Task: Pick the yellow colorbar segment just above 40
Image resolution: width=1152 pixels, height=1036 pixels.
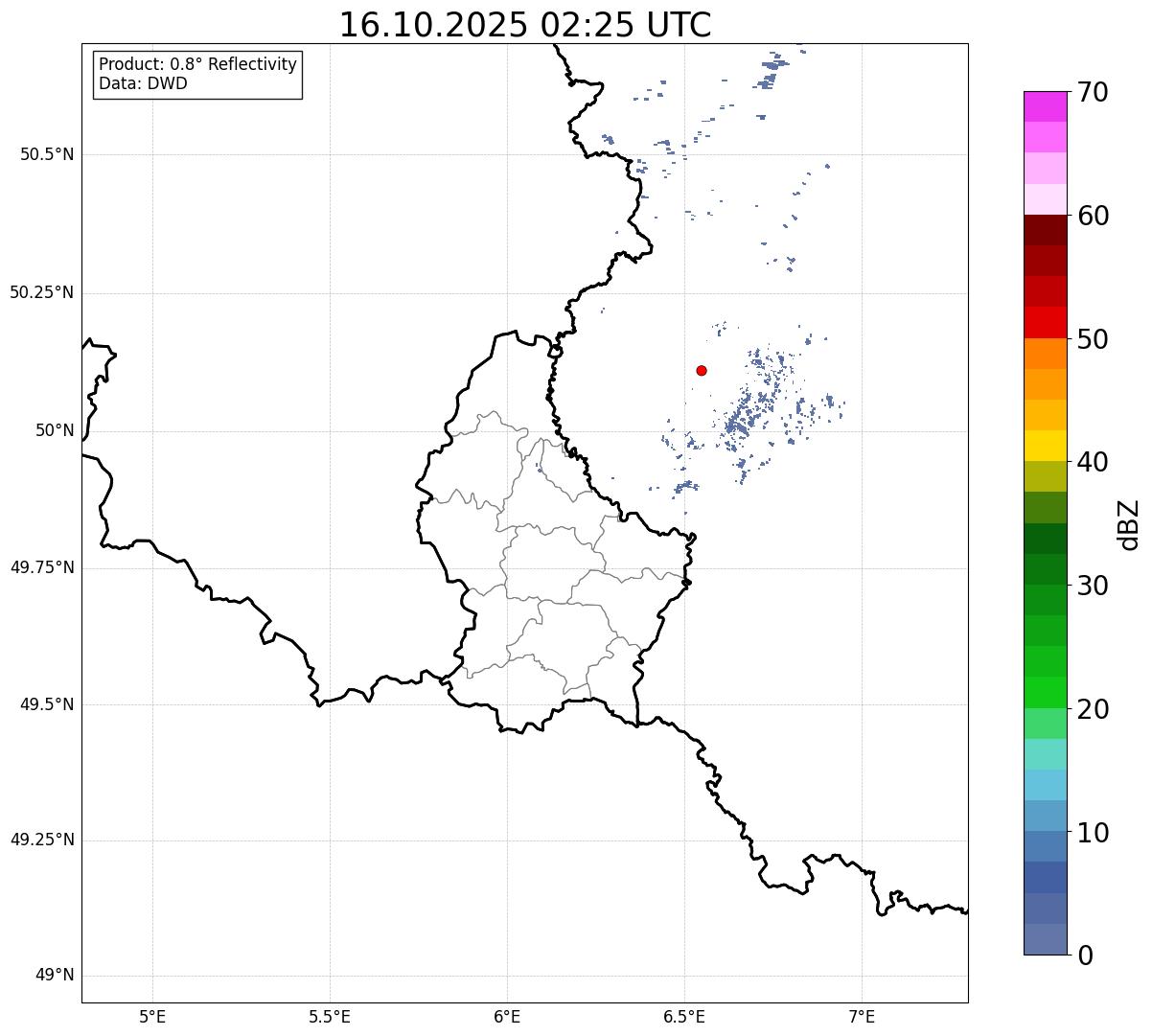Action: click(1045, 446)
